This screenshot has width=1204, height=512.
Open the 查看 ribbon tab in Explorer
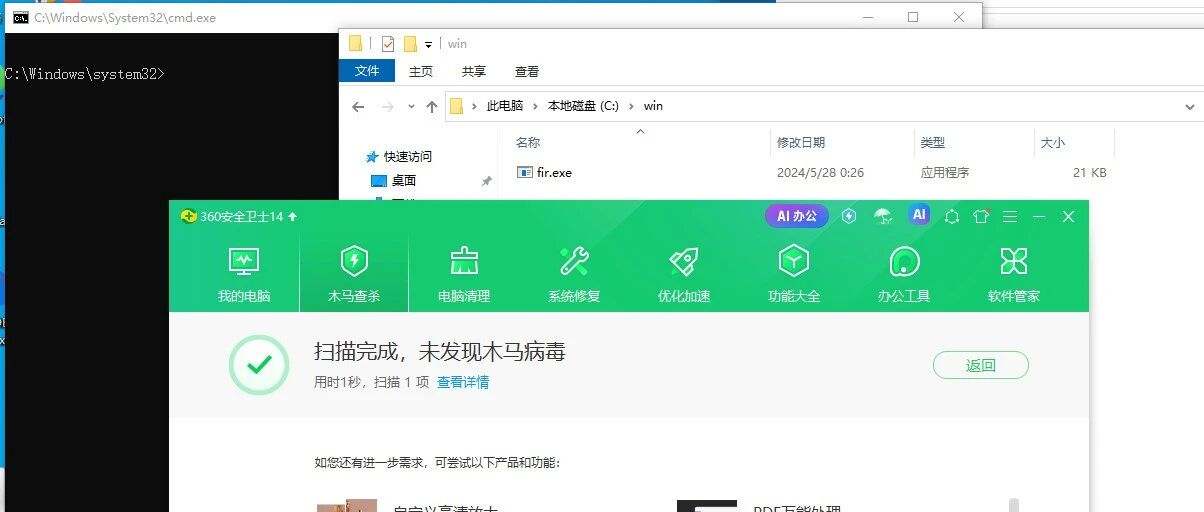(527, 71)
